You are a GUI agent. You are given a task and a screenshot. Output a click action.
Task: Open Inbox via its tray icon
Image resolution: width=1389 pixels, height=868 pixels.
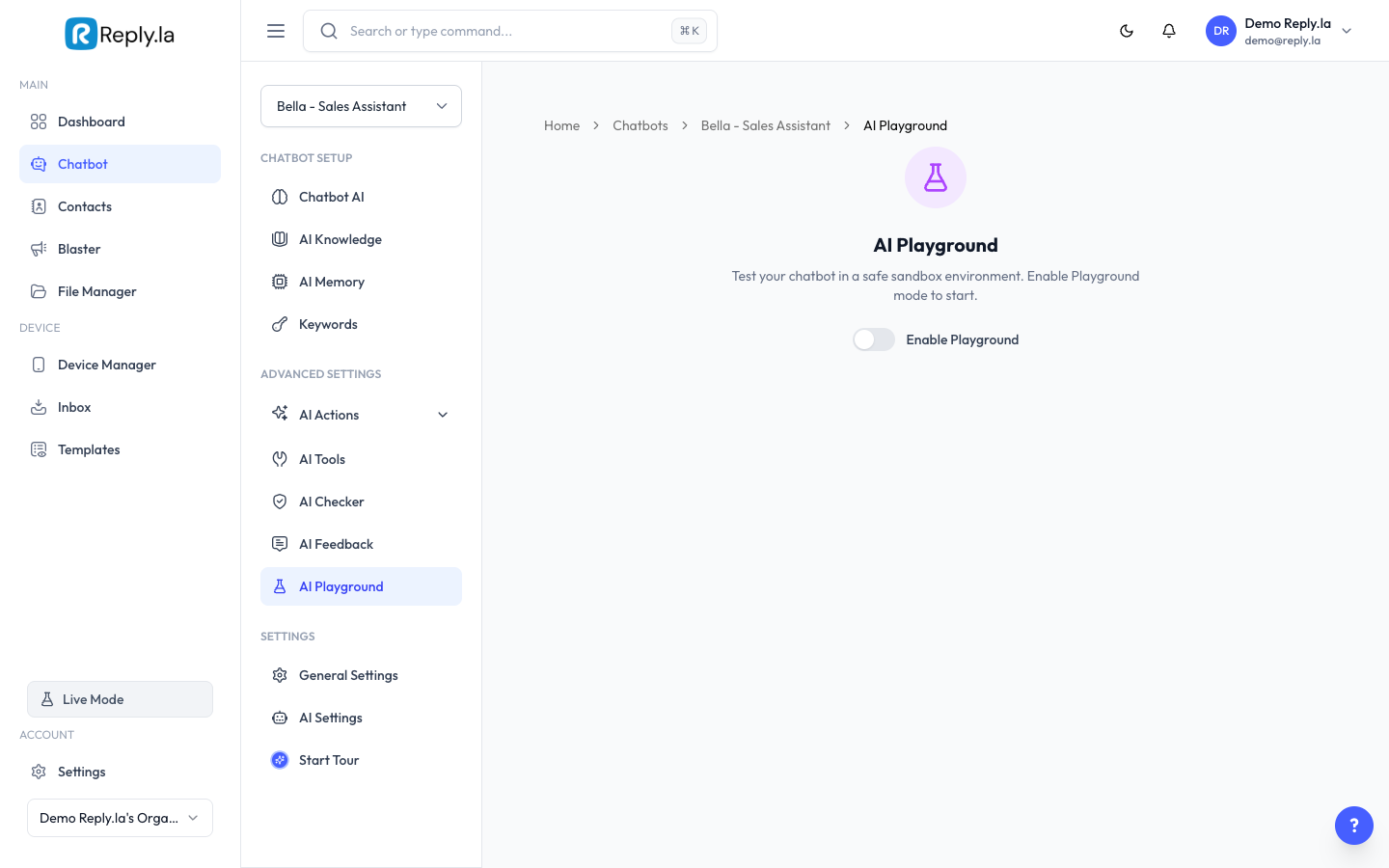tap(39, 407)
